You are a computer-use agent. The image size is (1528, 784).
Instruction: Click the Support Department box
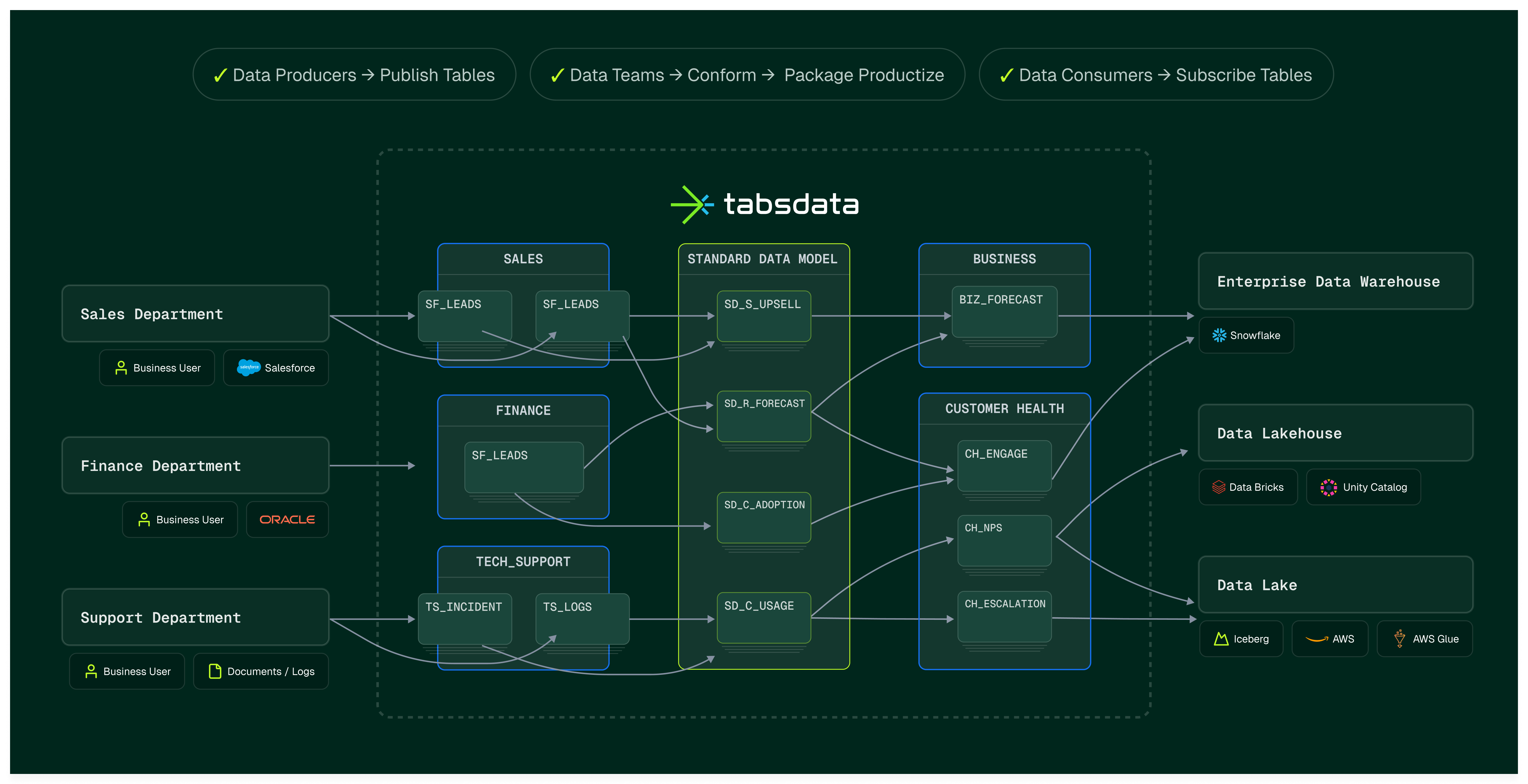(x=196, y=617)
